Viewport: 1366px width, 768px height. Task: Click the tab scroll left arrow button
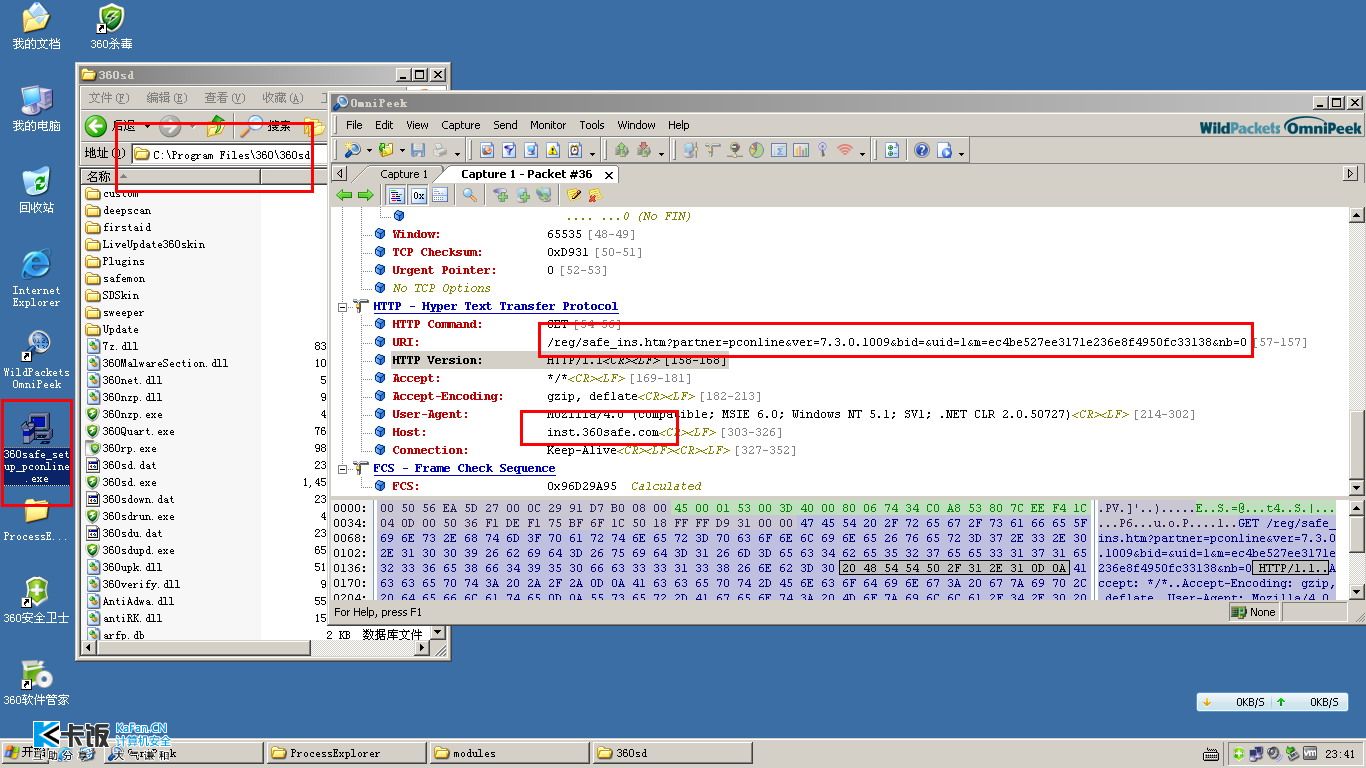pos(340,174)
